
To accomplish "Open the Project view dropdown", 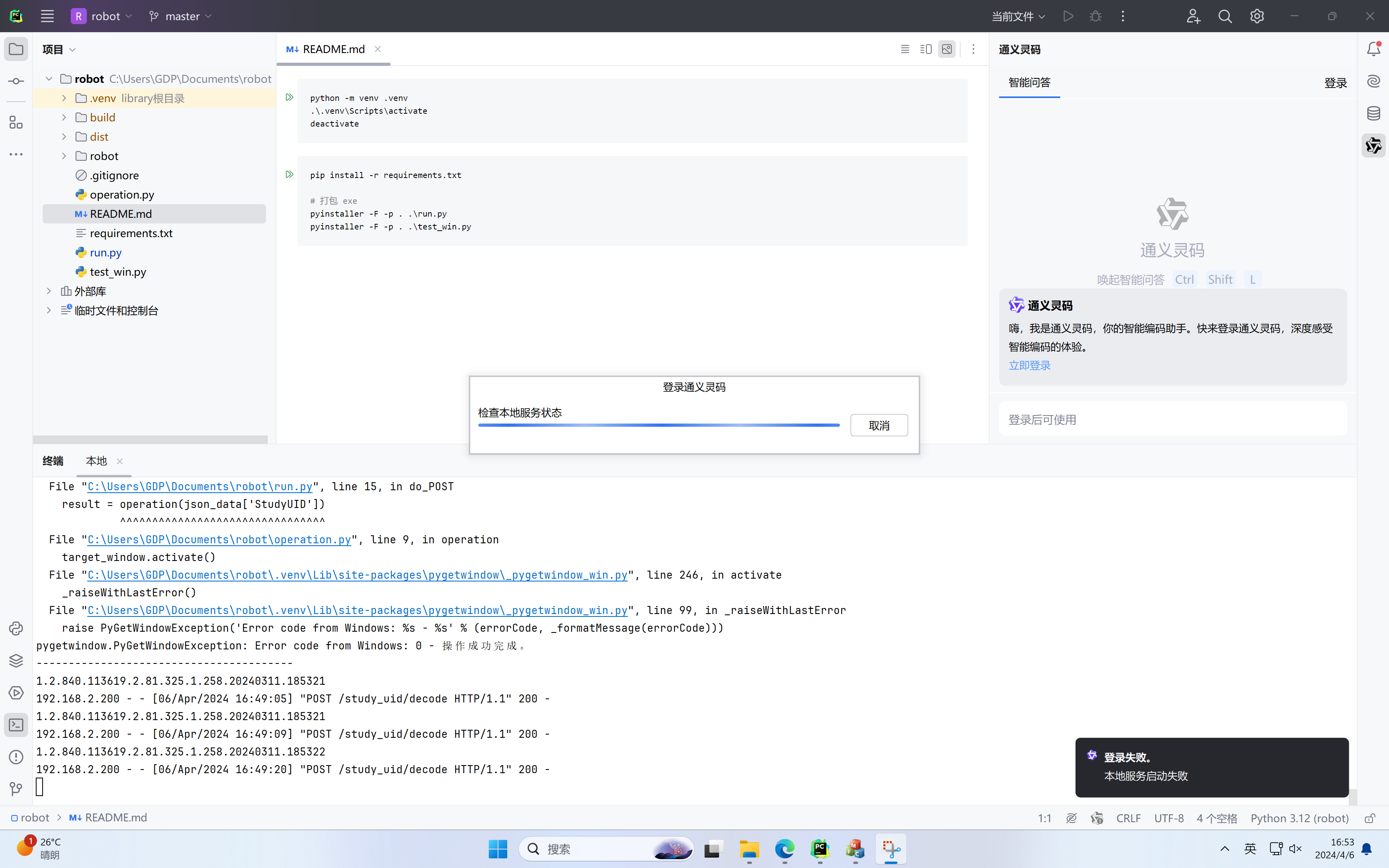I will click(59, 49).
